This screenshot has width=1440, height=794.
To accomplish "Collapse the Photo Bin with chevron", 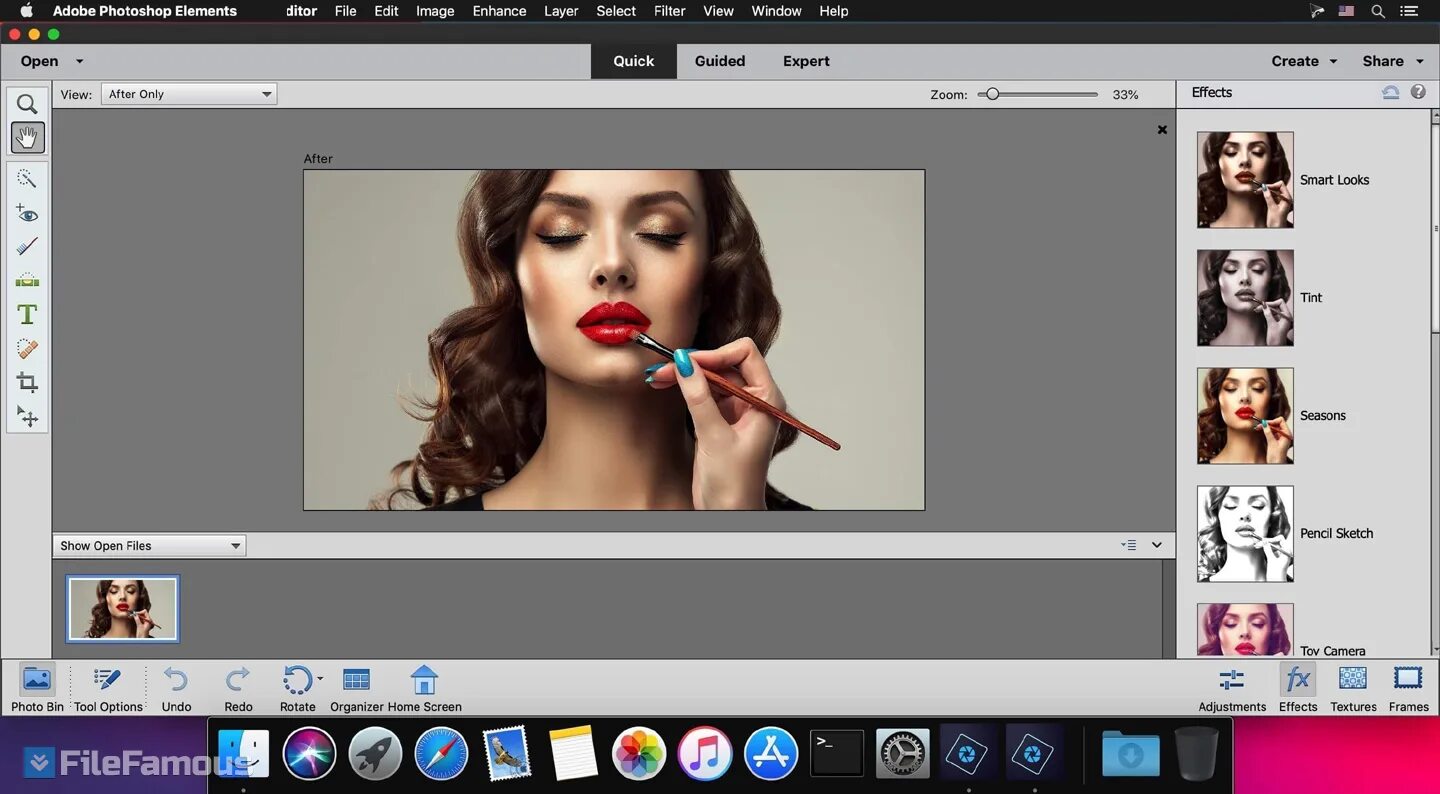I will [1157, 545].
